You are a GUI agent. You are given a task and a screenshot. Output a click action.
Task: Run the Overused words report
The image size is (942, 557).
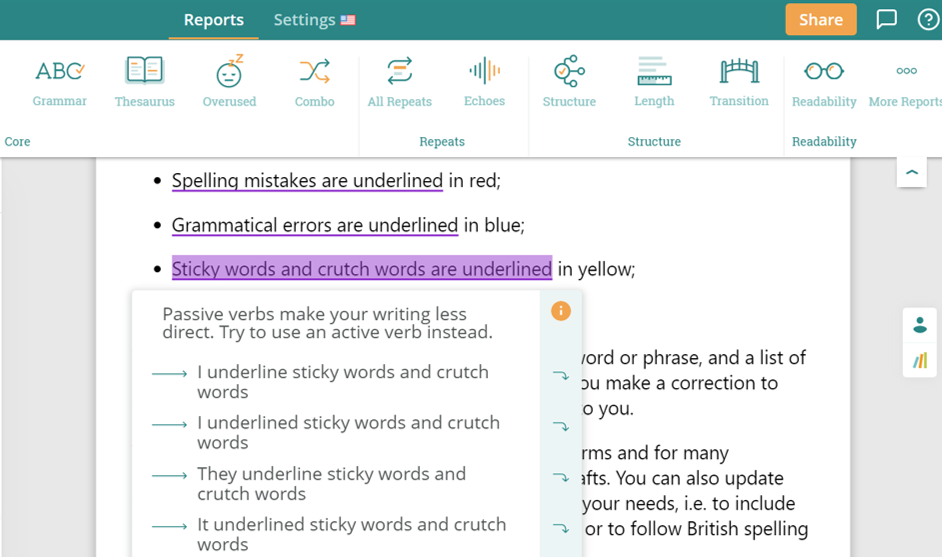229,83
